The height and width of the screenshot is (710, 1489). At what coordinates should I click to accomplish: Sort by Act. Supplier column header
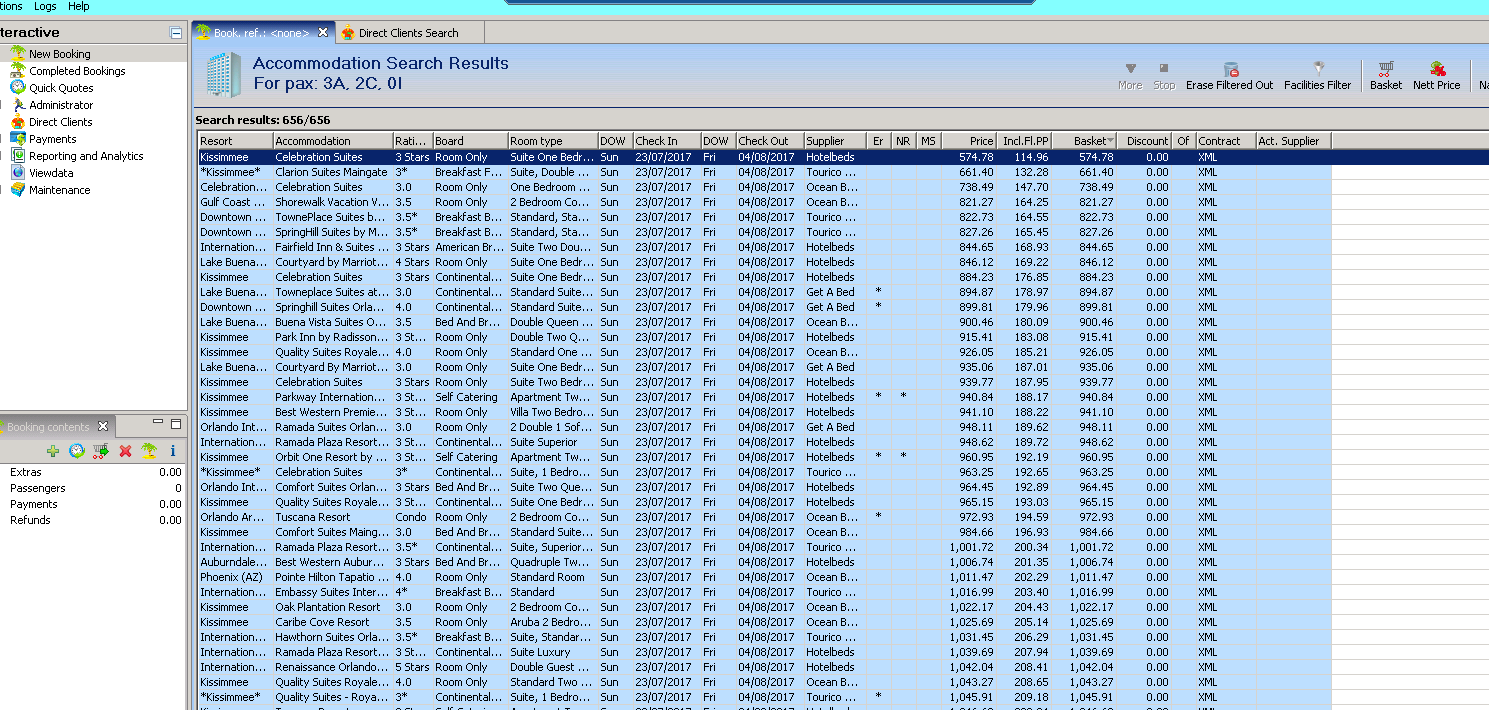tap(1293, 141)
